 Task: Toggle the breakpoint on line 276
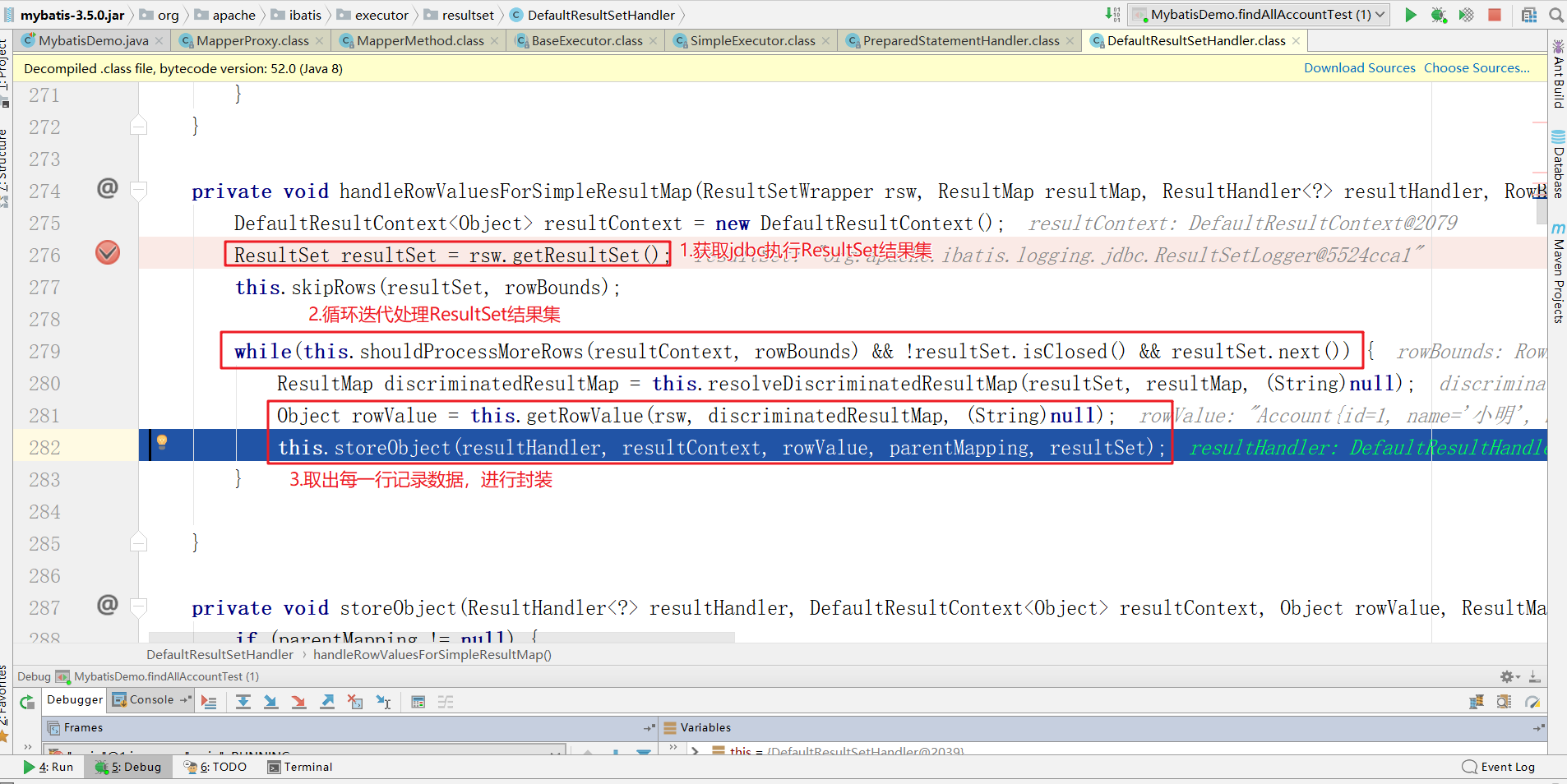click(108, 253)
